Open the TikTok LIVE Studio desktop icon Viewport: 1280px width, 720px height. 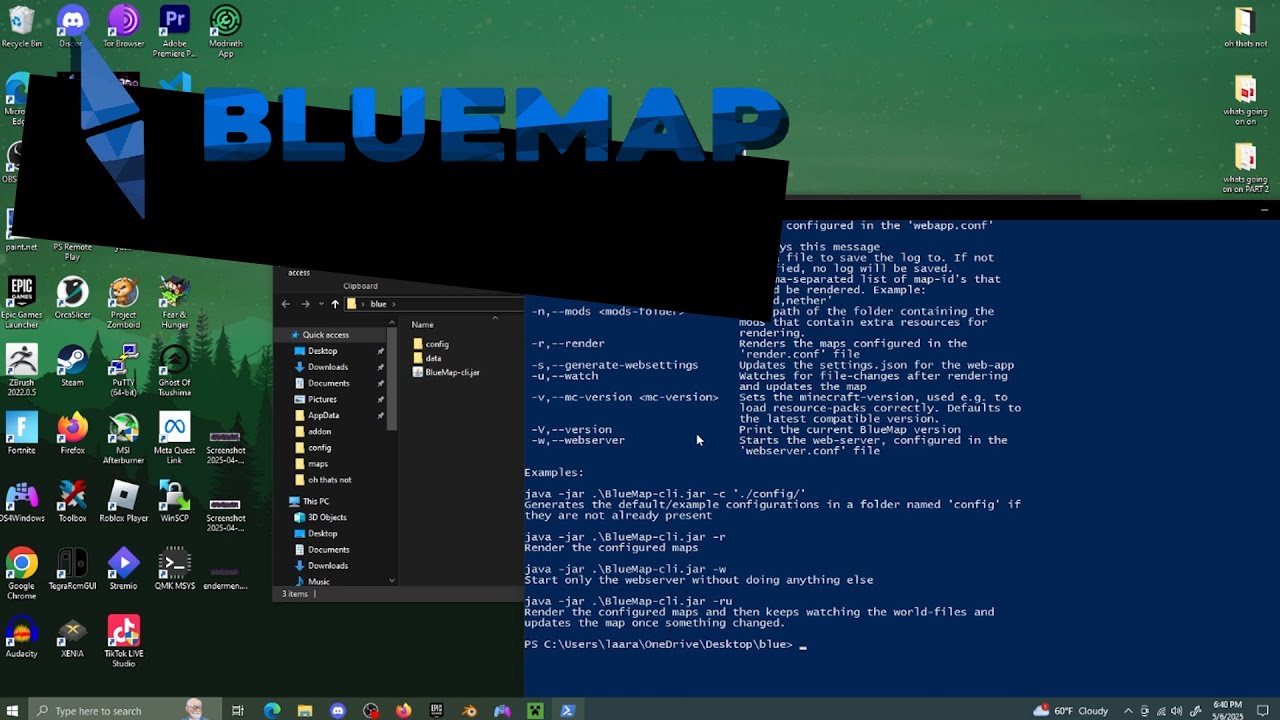coord(124,642)
